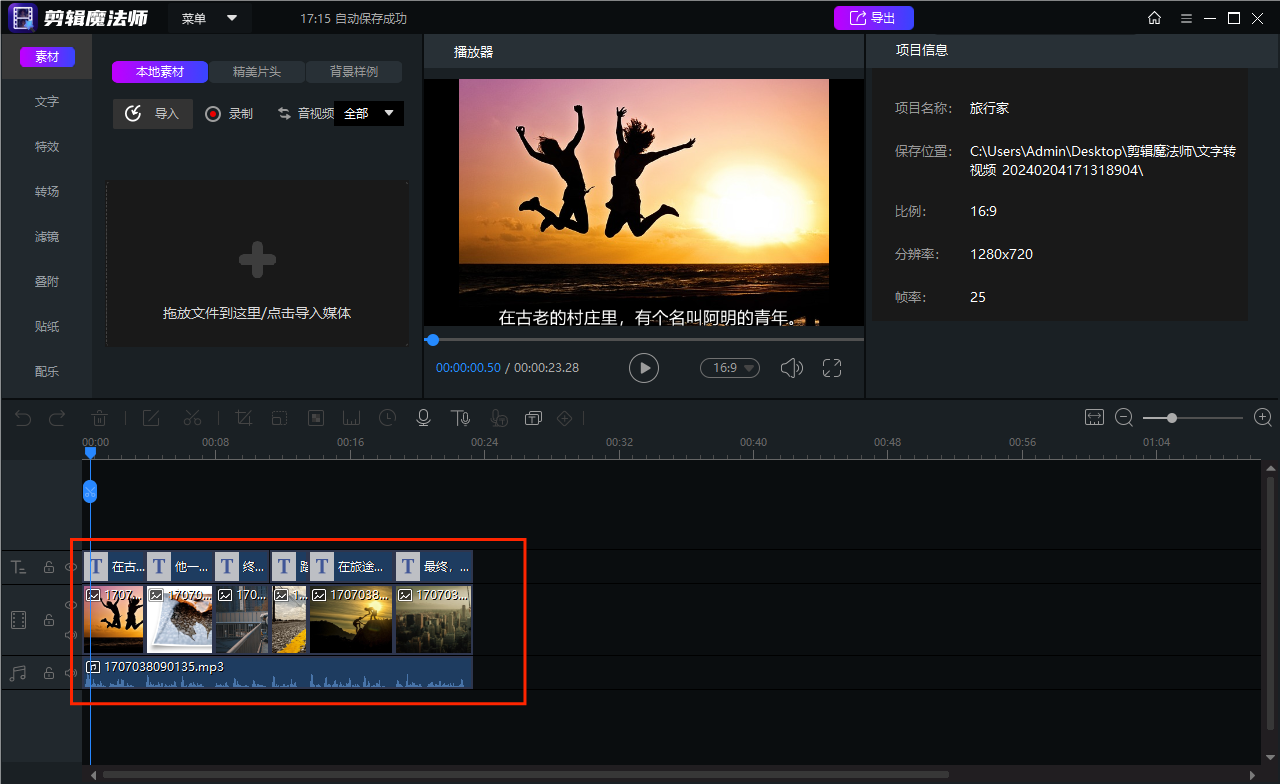Click the home icon in the title bar

pyautogui.click(x=1154, y=18)
